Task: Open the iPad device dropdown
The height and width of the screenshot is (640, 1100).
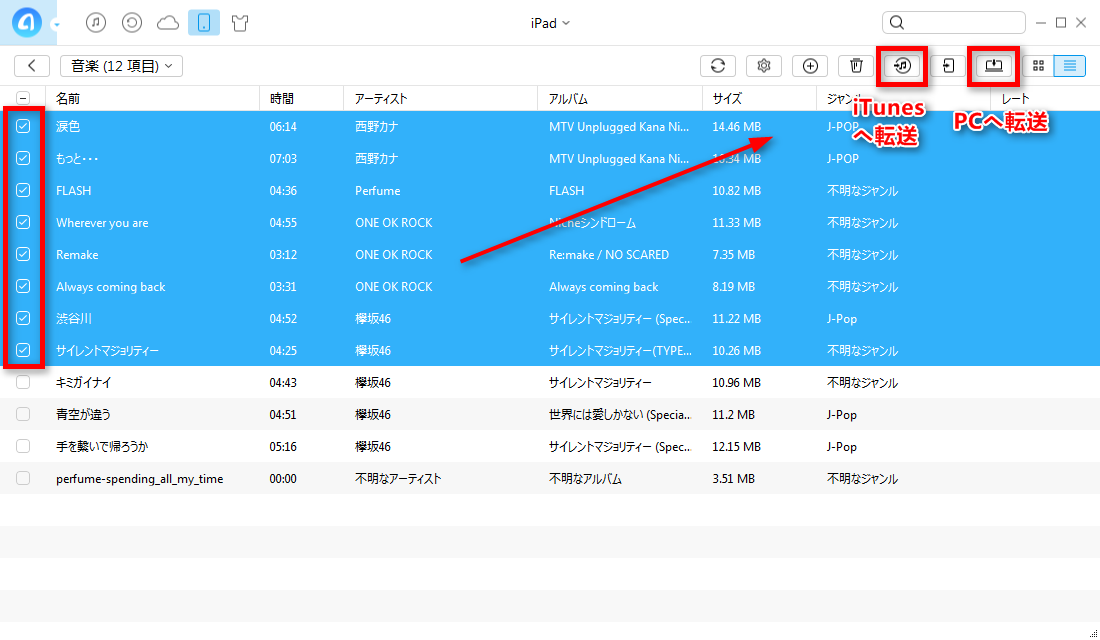Action: pyautogui.click(x=550, y=23)
